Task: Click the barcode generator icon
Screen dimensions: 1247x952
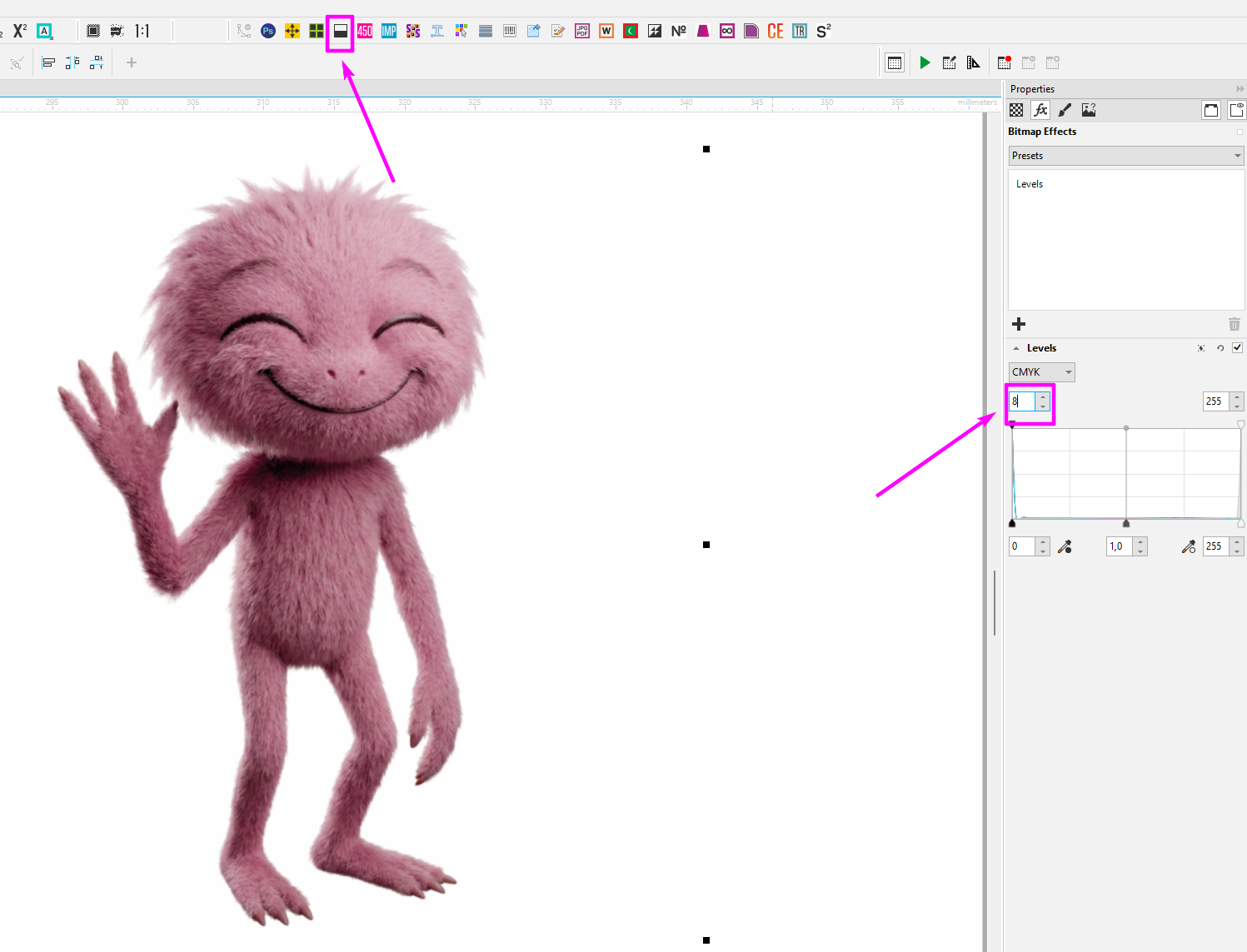Action: click(510, 31)
